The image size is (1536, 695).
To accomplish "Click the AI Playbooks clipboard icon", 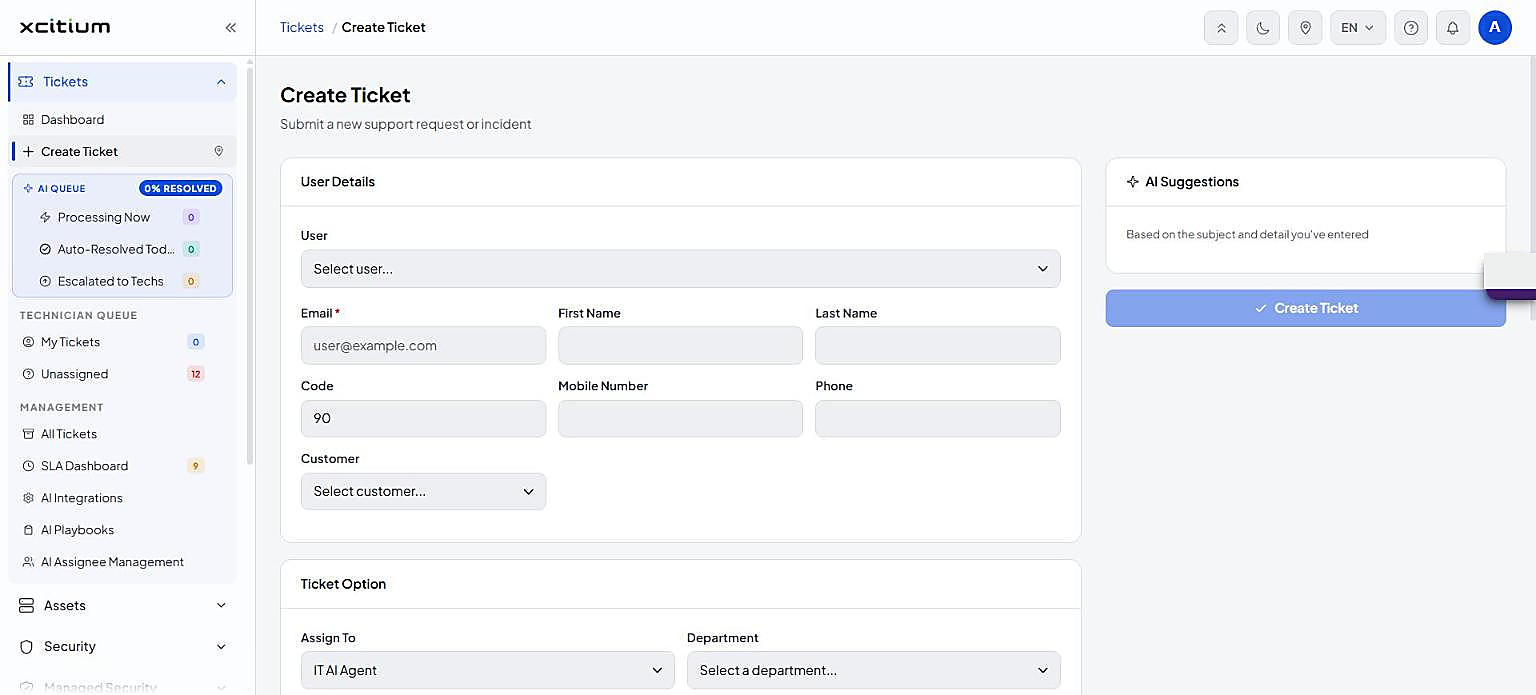I will [28, 530].
